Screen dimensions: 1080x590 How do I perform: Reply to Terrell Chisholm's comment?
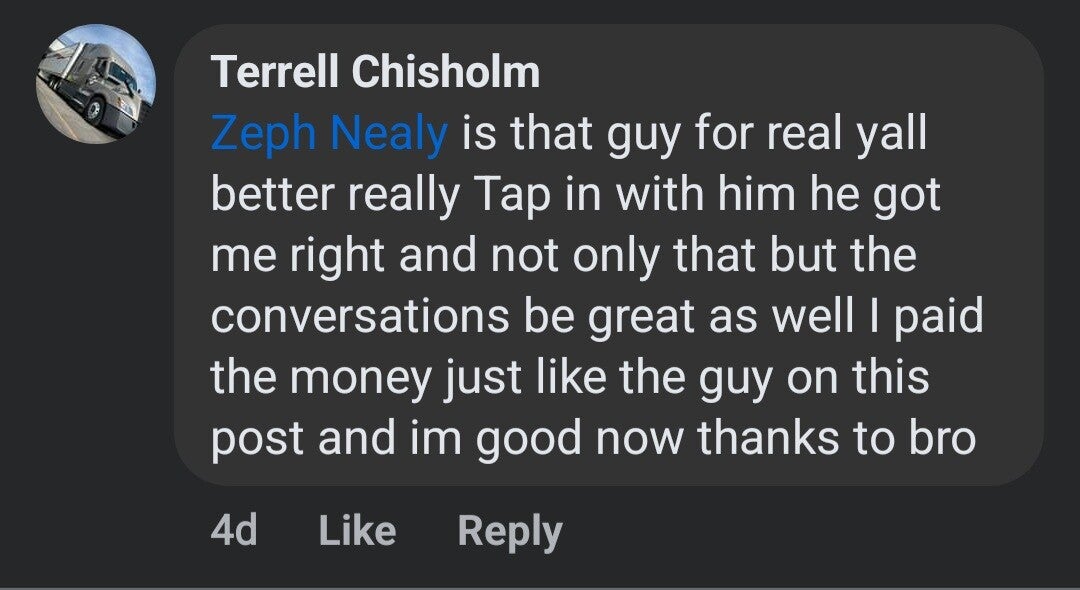tap(509, 530)
